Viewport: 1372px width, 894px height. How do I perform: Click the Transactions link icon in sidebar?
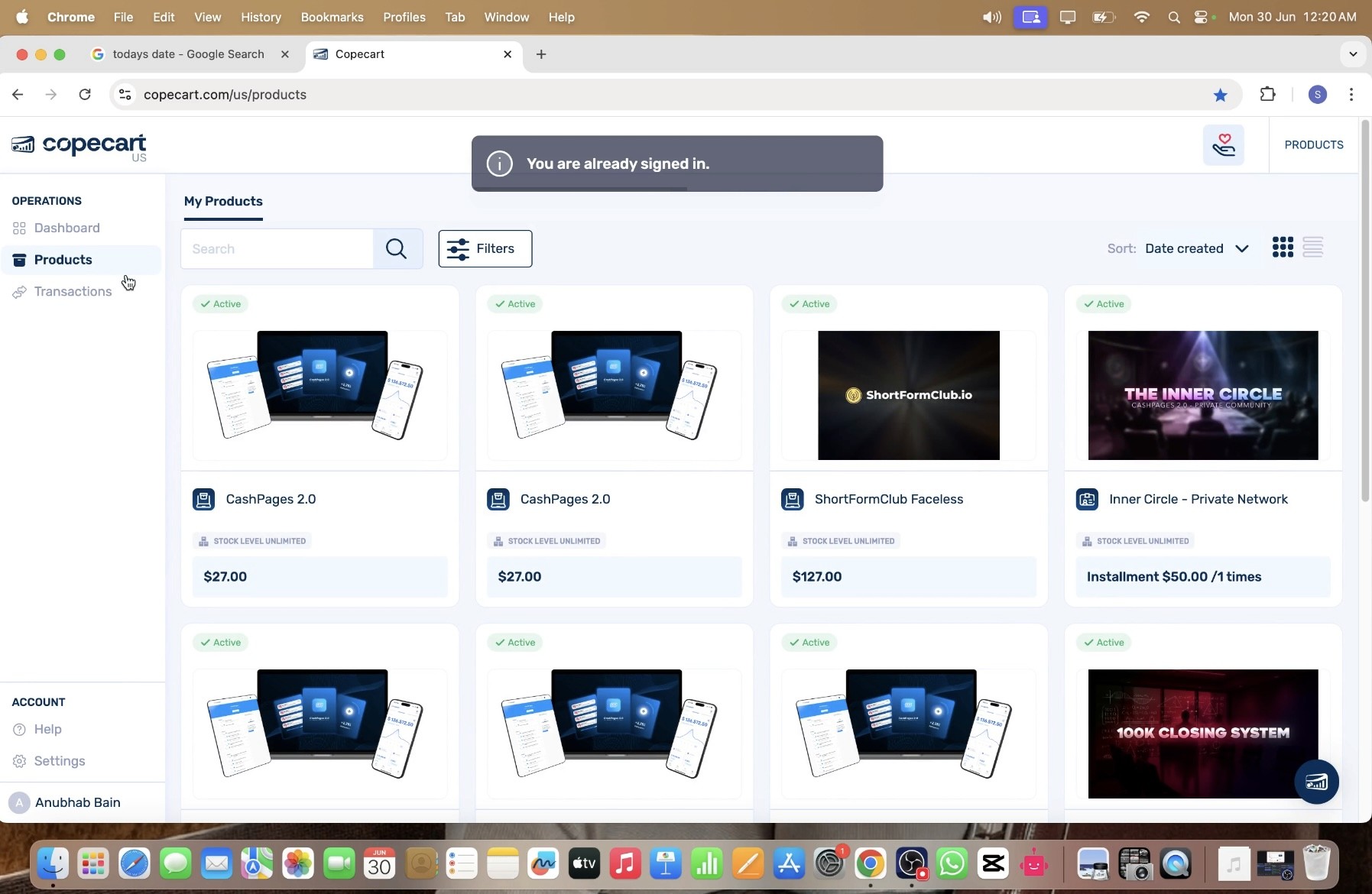click(x=19, y=292)
